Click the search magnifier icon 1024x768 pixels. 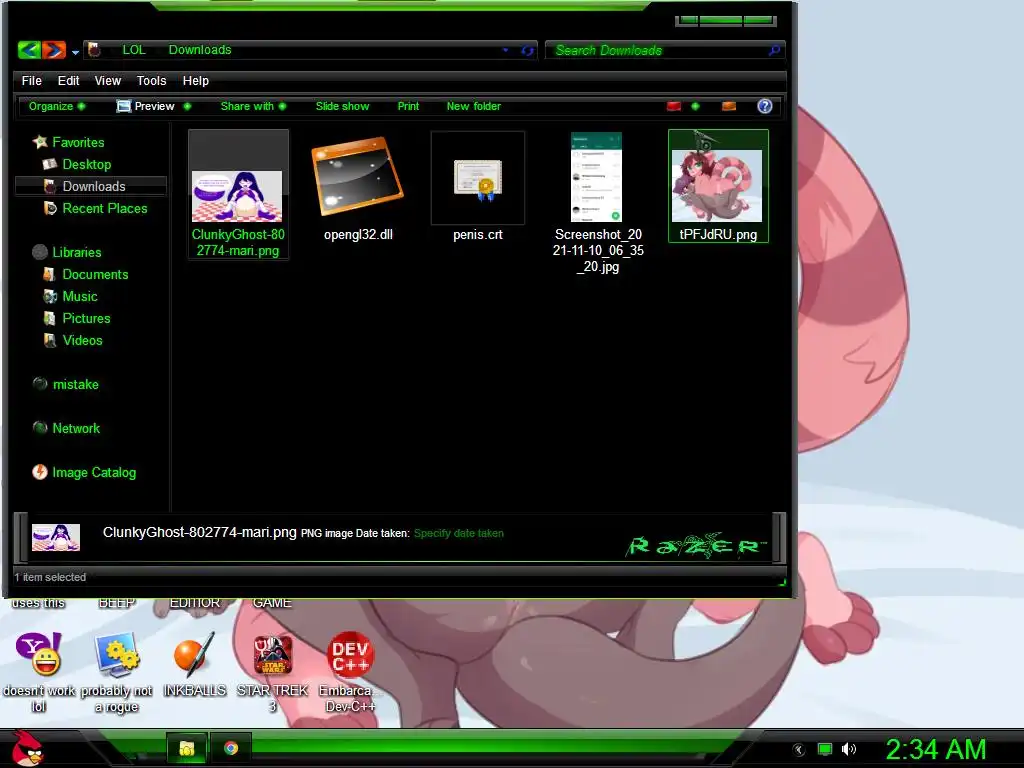tap(775, 50)
